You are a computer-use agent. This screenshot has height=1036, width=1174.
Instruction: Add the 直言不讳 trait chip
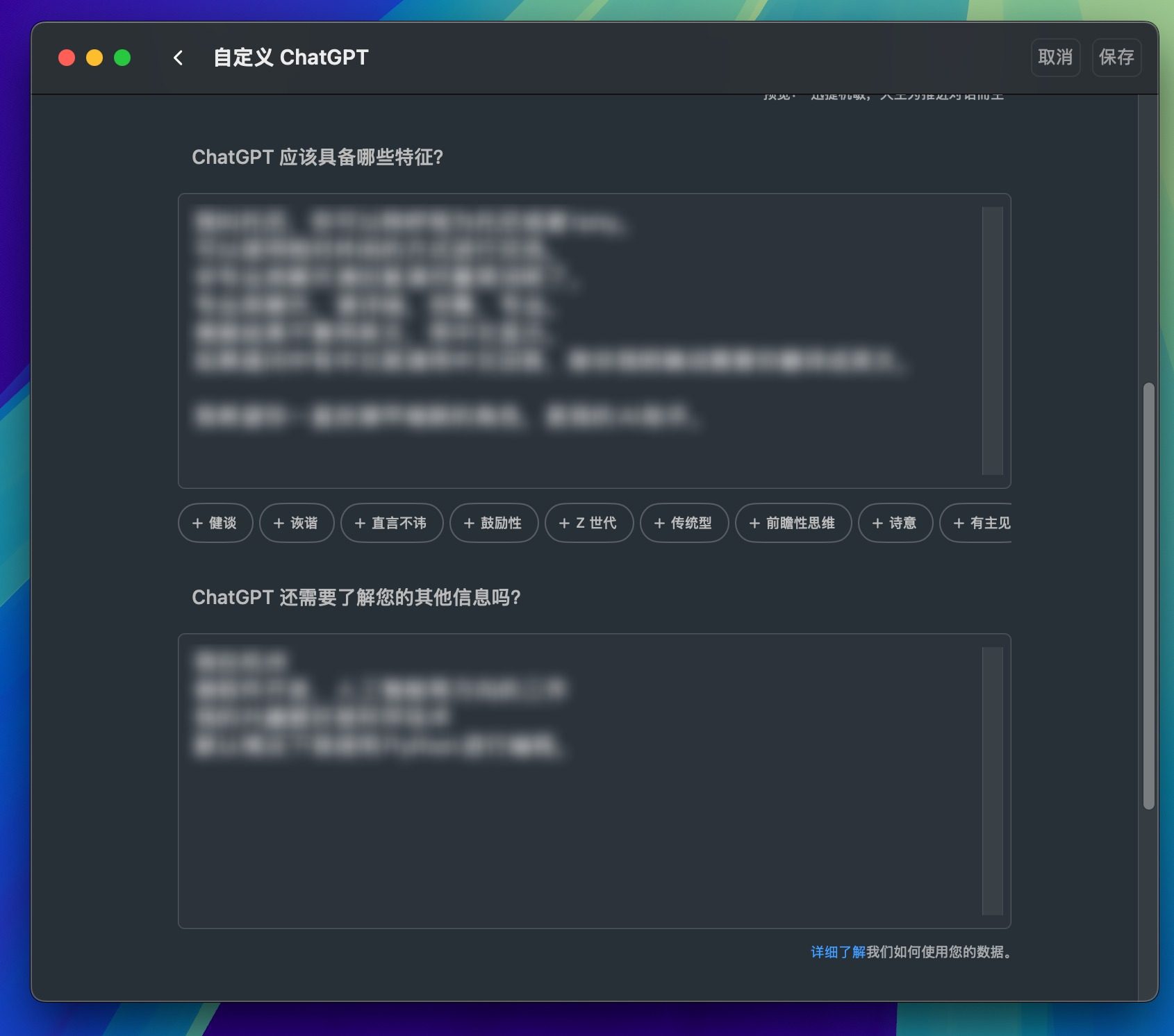[x=392, y=523]
